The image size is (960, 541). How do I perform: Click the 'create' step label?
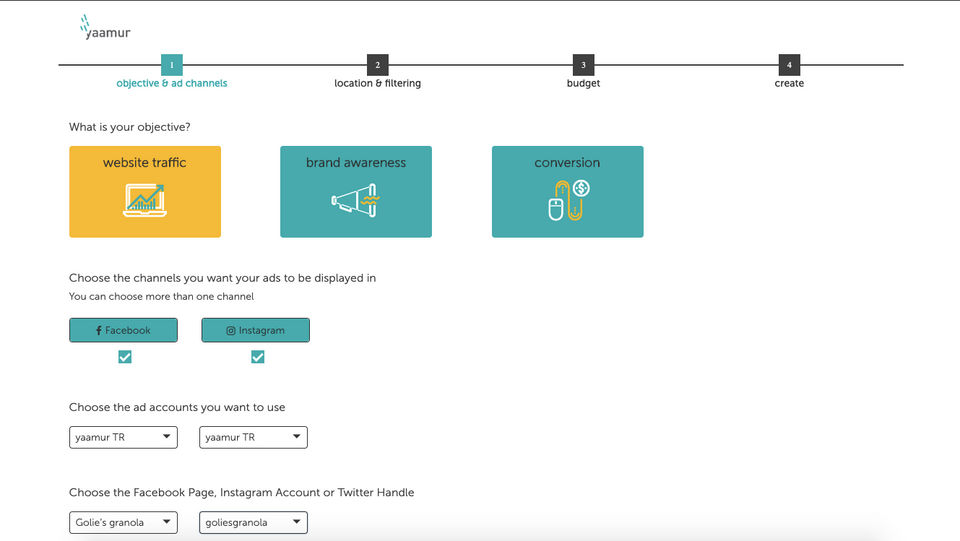tap(789, 83)
